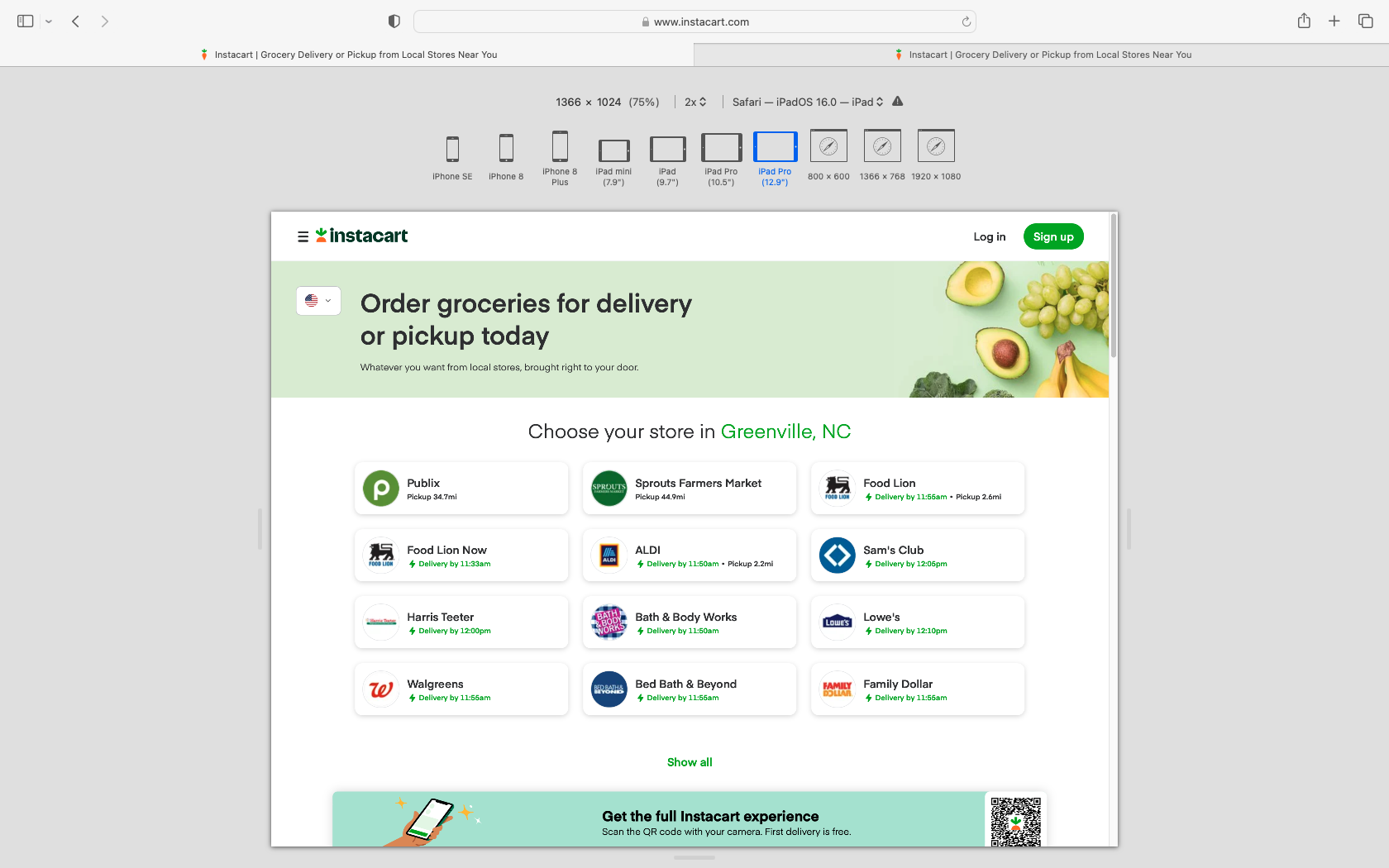Open the Lowe's store card
This screenshot has width=1389, height=868.
(918, 622)
